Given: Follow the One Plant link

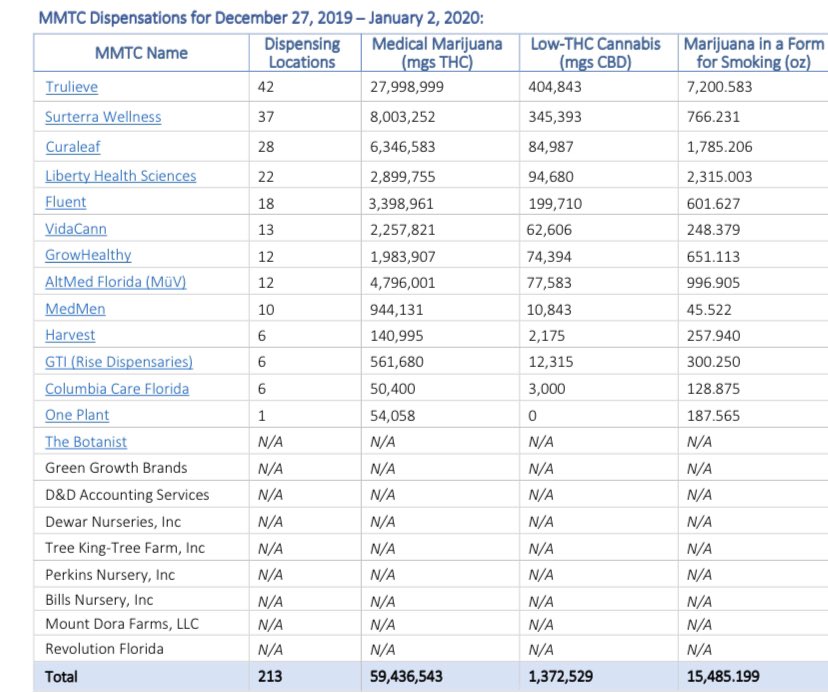Looking at the screenshot, I should (77, 415).
